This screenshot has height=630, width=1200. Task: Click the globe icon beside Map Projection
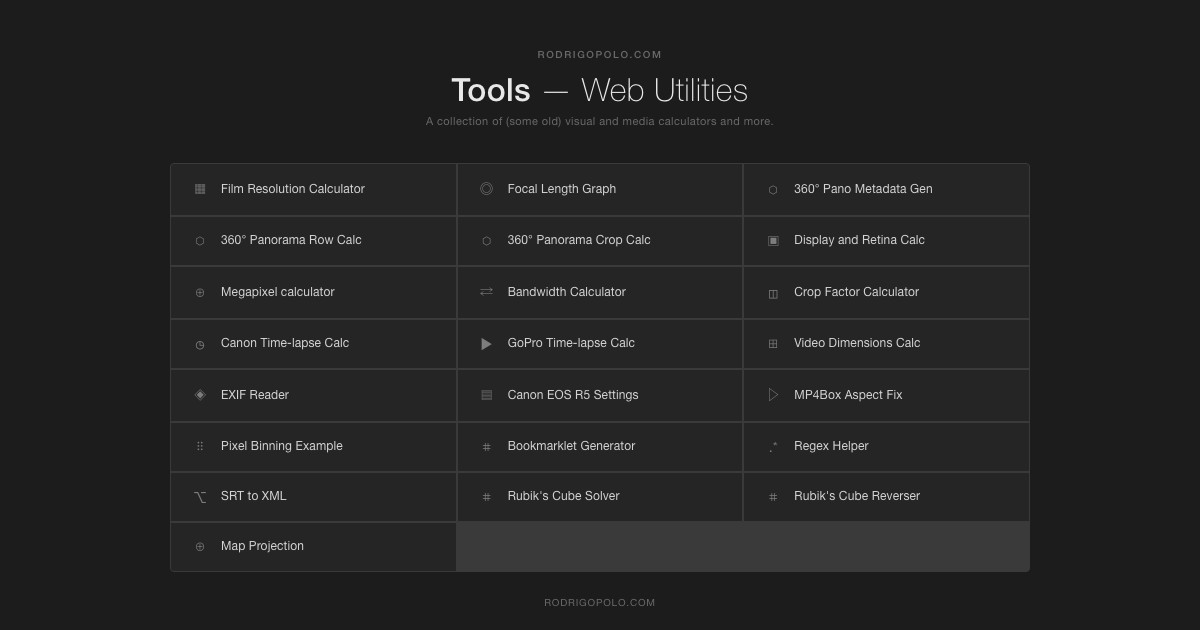(x=200, y=547)
